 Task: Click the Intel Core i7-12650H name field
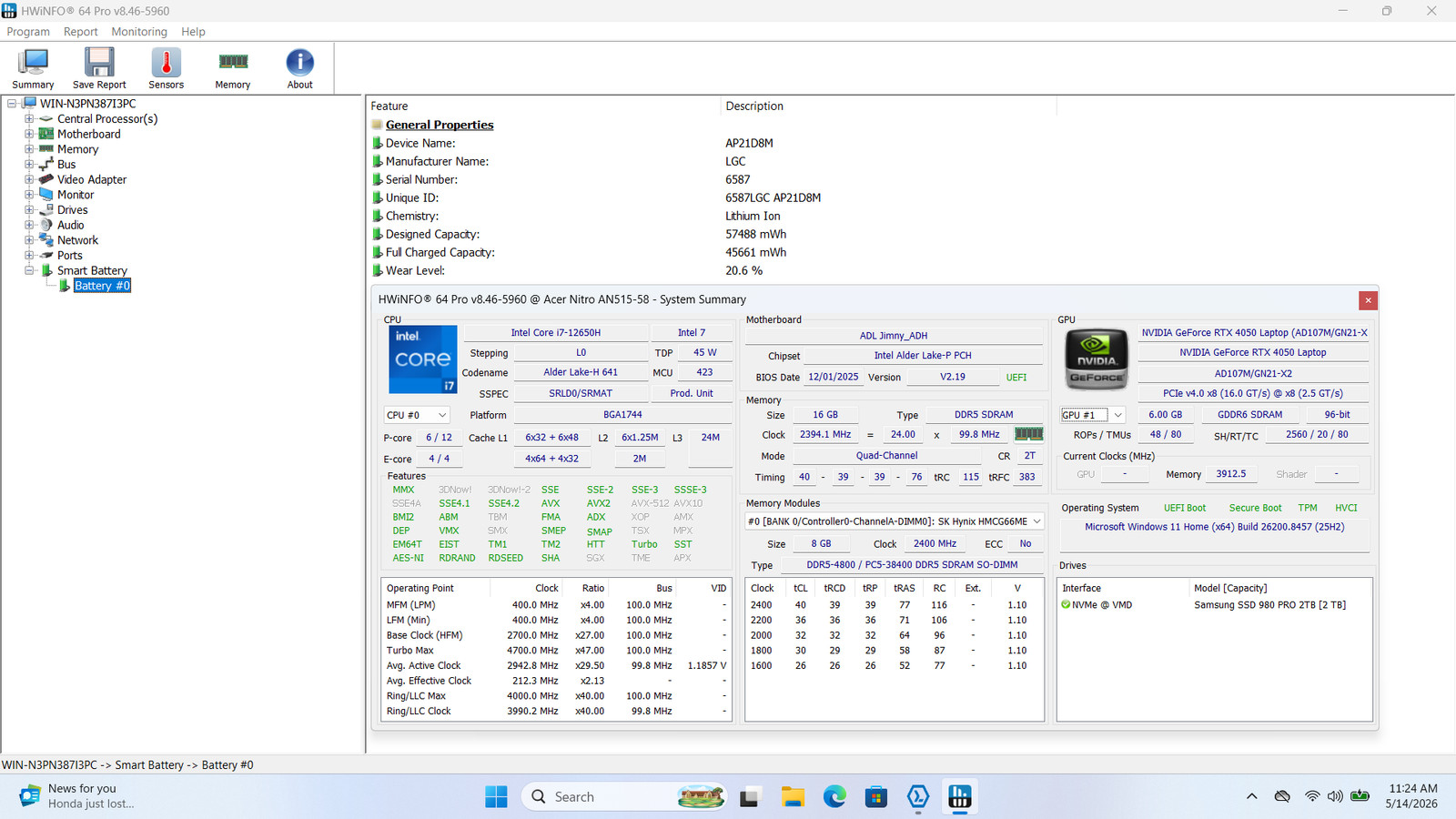556,333
